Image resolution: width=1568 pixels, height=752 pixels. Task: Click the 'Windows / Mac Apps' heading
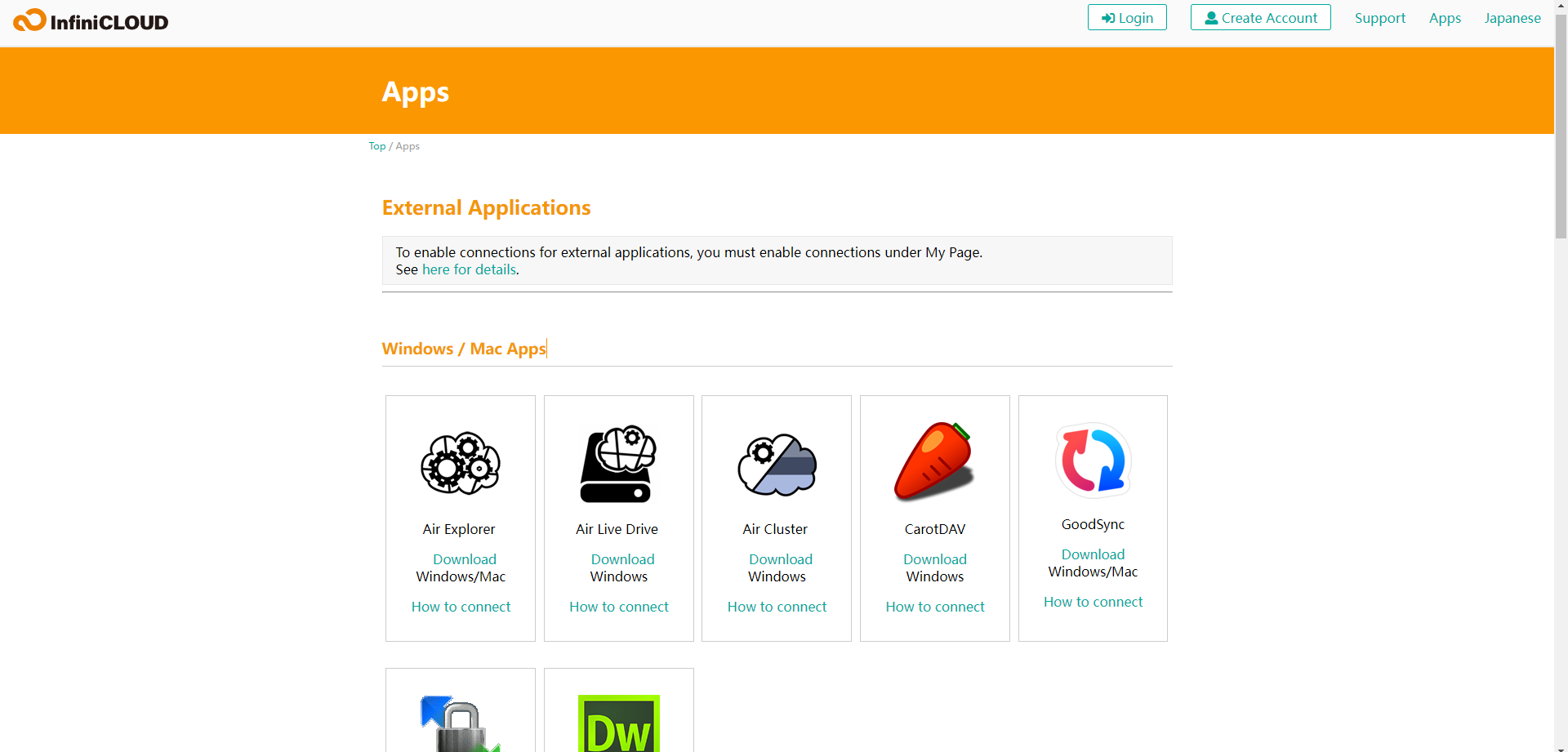coord(464,349)
